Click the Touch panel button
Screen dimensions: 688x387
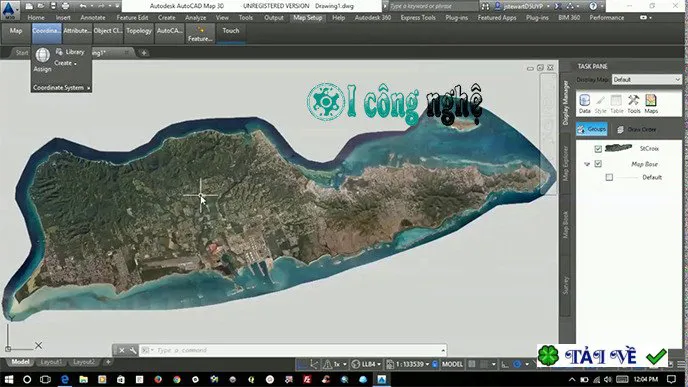click(x=231, y=33)
